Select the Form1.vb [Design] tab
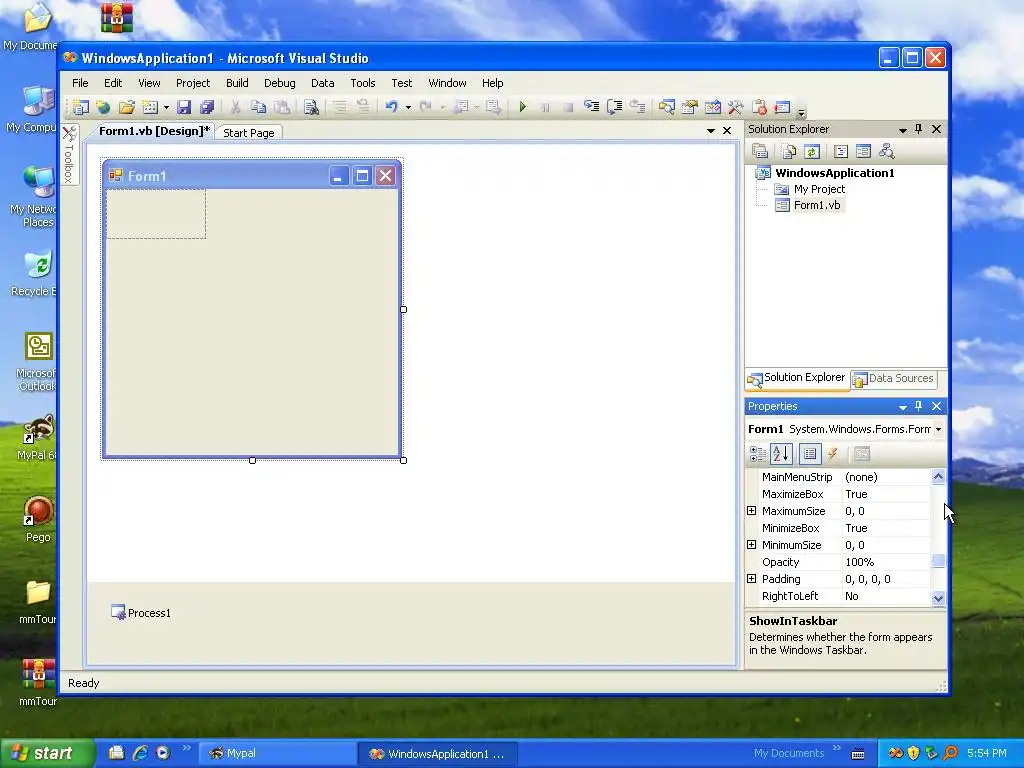Image resolution: width=1024 pixels, height=768 pixels. coord(153,131)
